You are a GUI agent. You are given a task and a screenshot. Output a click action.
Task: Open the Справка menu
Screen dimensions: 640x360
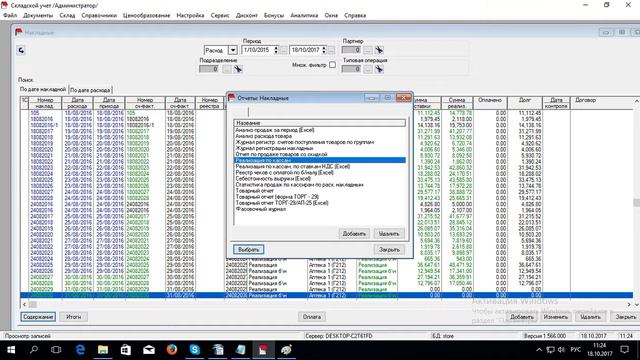[x=355, y=15]
